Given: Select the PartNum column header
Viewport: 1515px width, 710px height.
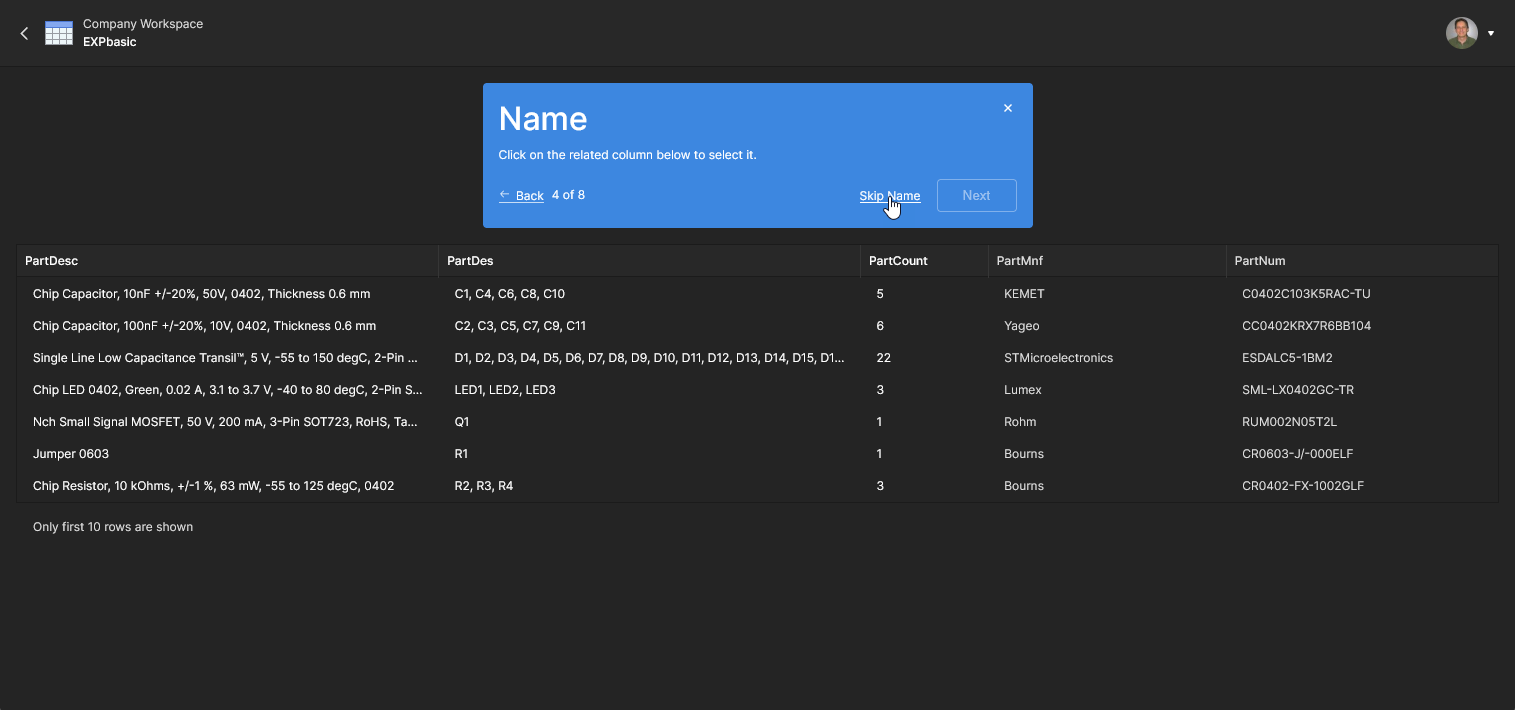Looking at the screenshot, I should [x=1260, y=261].
